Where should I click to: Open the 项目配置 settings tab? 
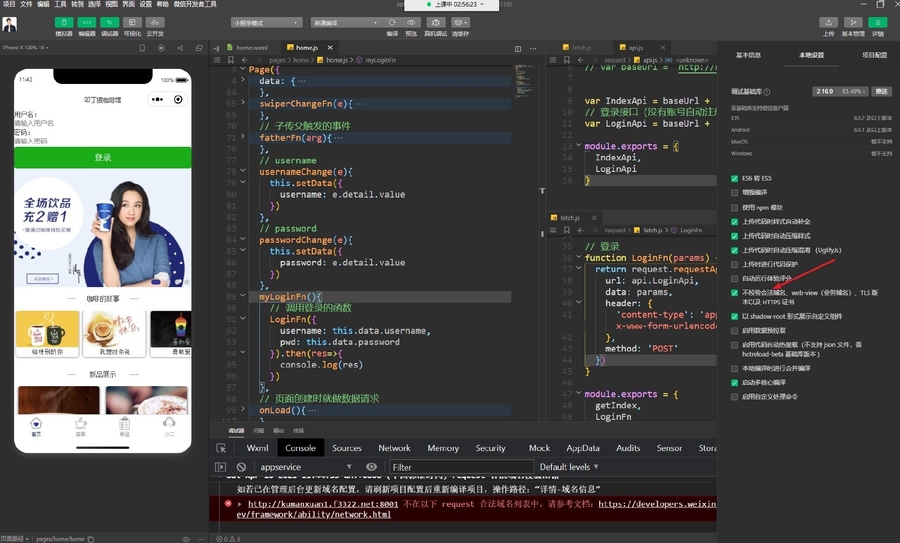(874, 55)
